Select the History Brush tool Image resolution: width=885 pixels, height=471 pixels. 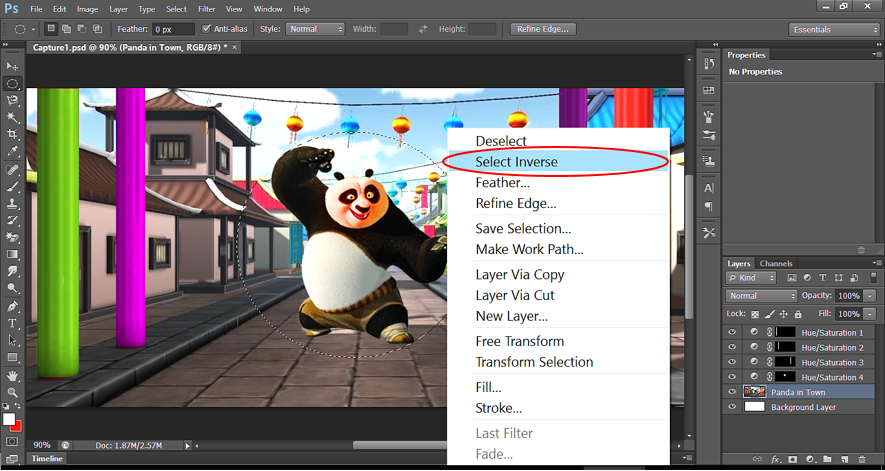click(12, 220)
